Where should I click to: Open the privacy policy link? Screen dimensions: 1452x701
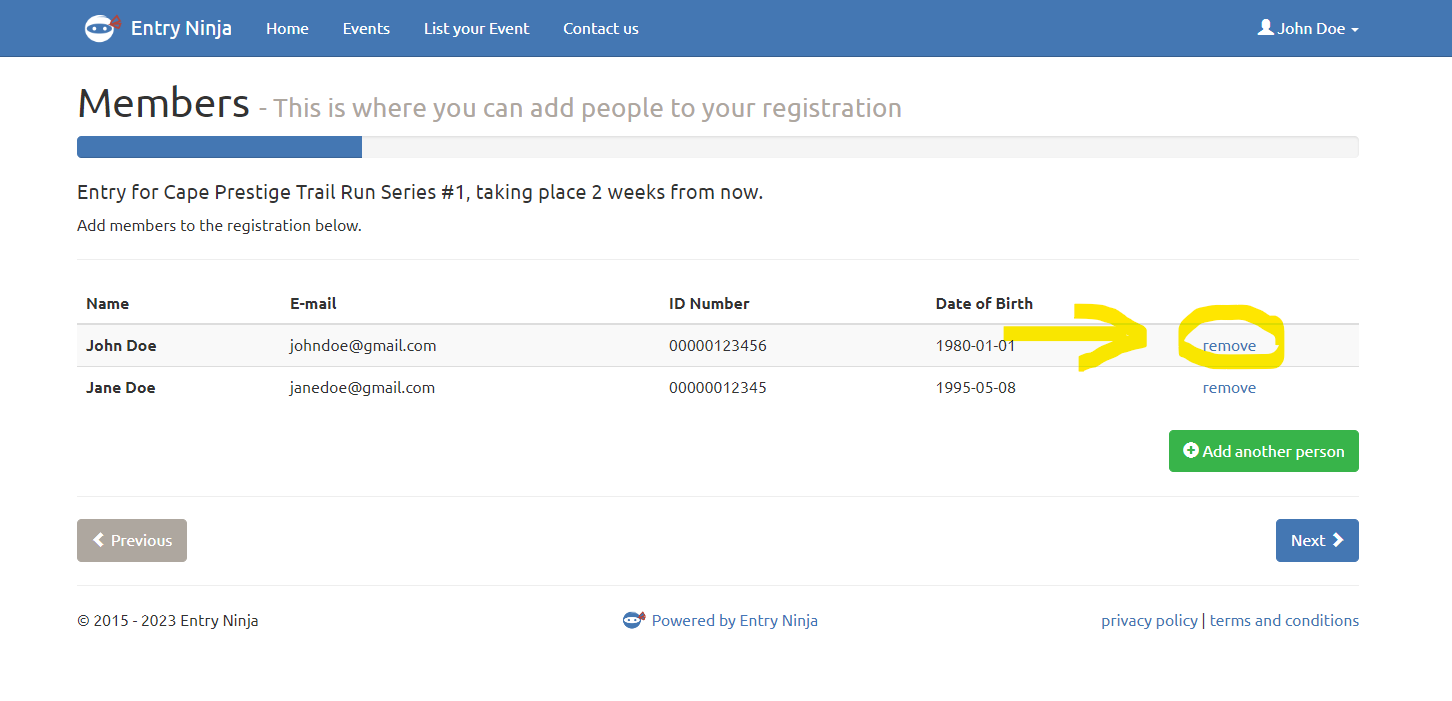[x=1149, y=620]
